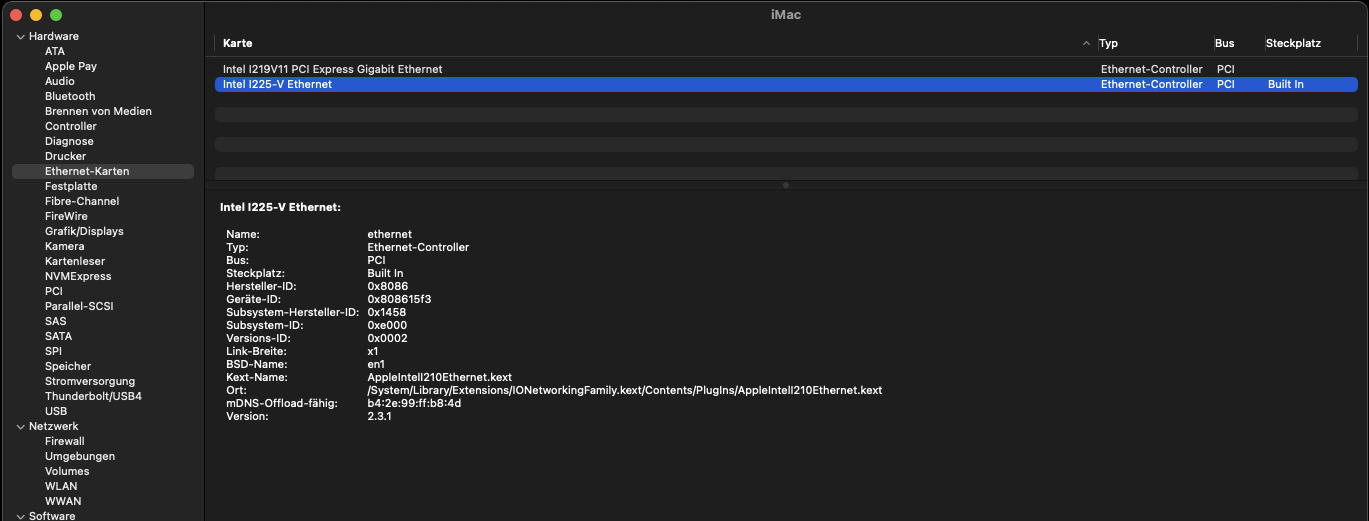1369x521 pixels.
Task: Click the Version value 2.3.1
Action: [x=379, y=416]
